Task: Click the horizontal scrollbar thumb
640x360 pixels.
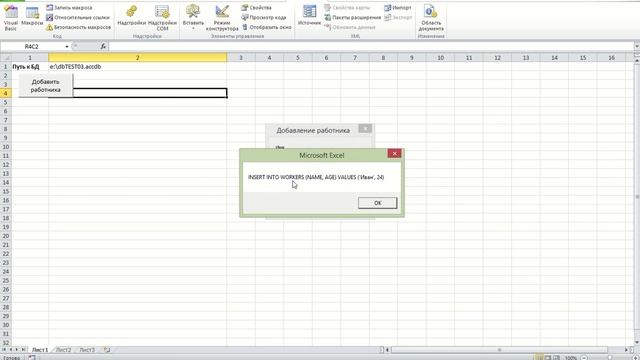Action: pos(499,350)
